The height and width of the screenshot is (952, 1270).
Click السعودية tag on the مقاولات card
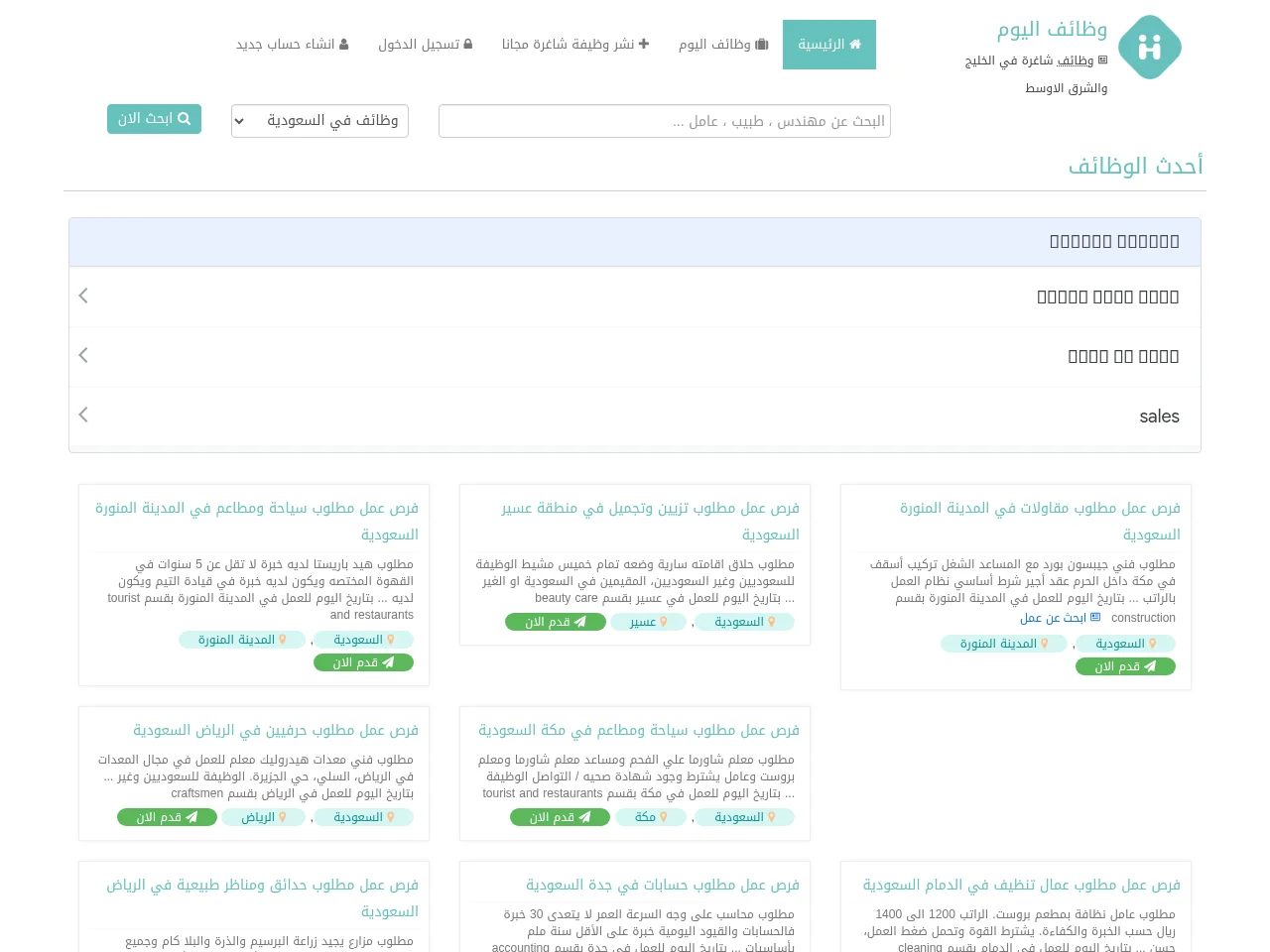click(x=1126, y=644)
